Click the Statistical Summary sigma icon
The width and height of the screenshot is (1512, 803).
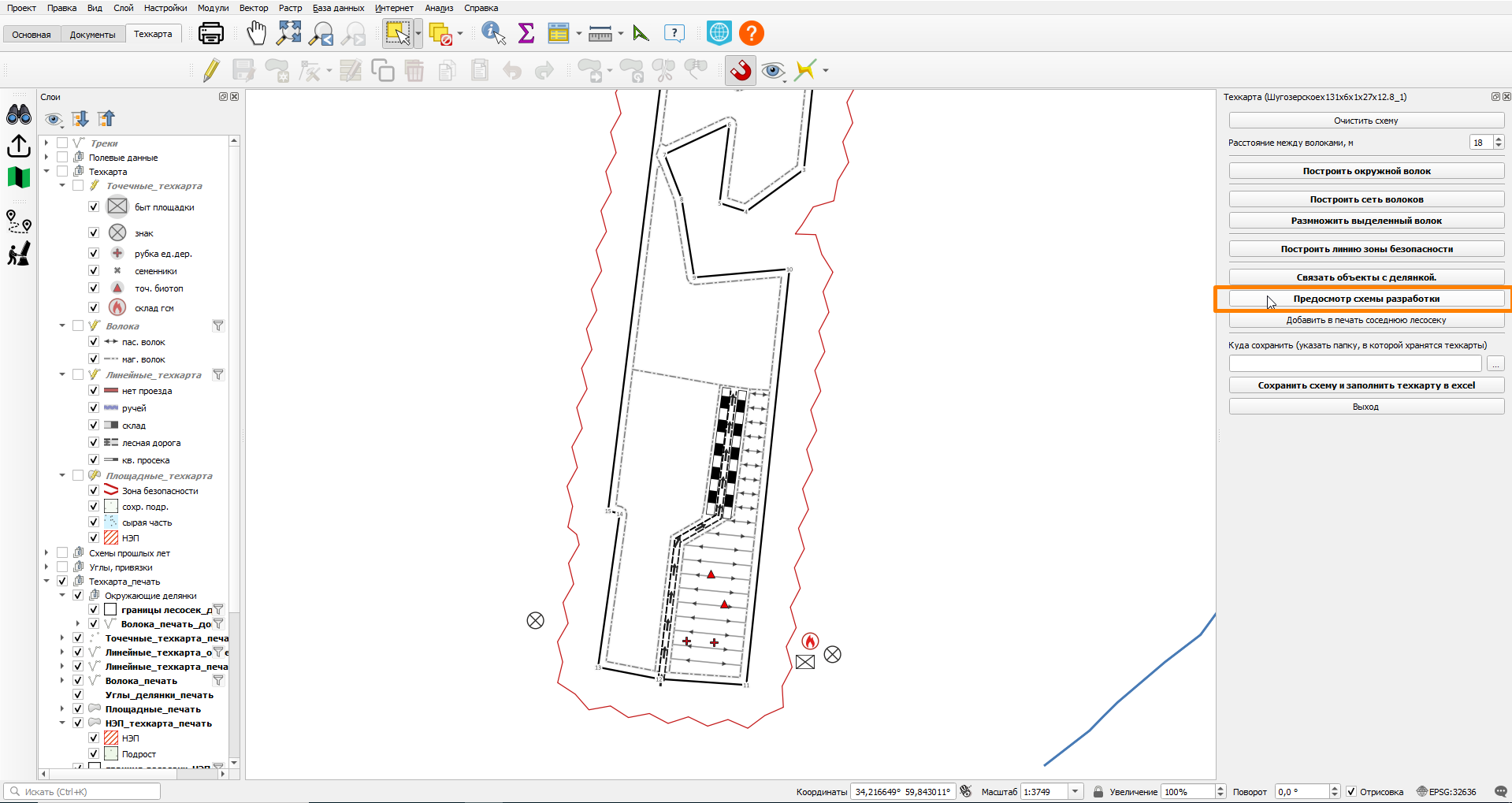click(526, 33)
